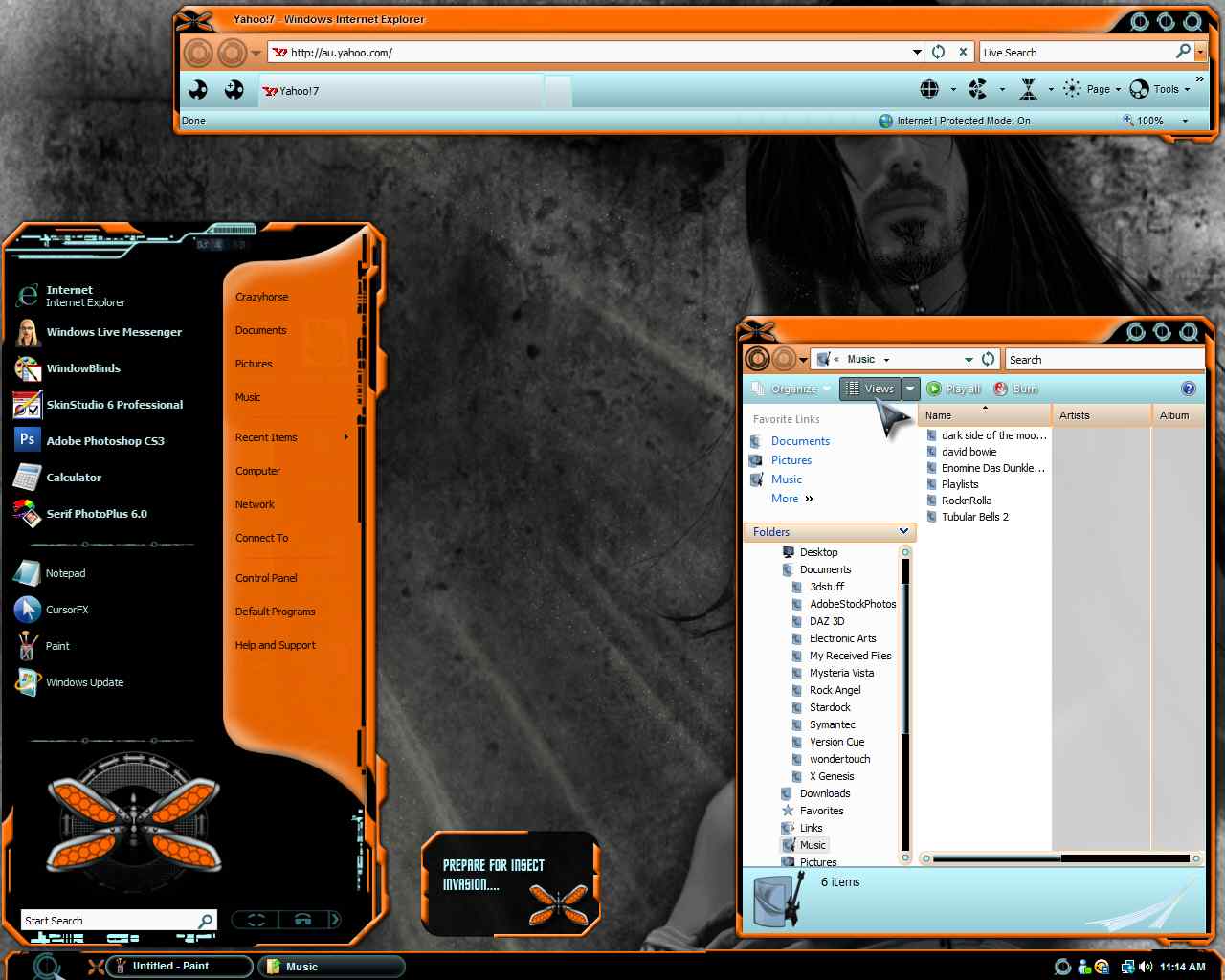The height and width of the screenshot is (980, 1225).
Task: Collapse the Folders pane chevron
Action: pos(903,531)
